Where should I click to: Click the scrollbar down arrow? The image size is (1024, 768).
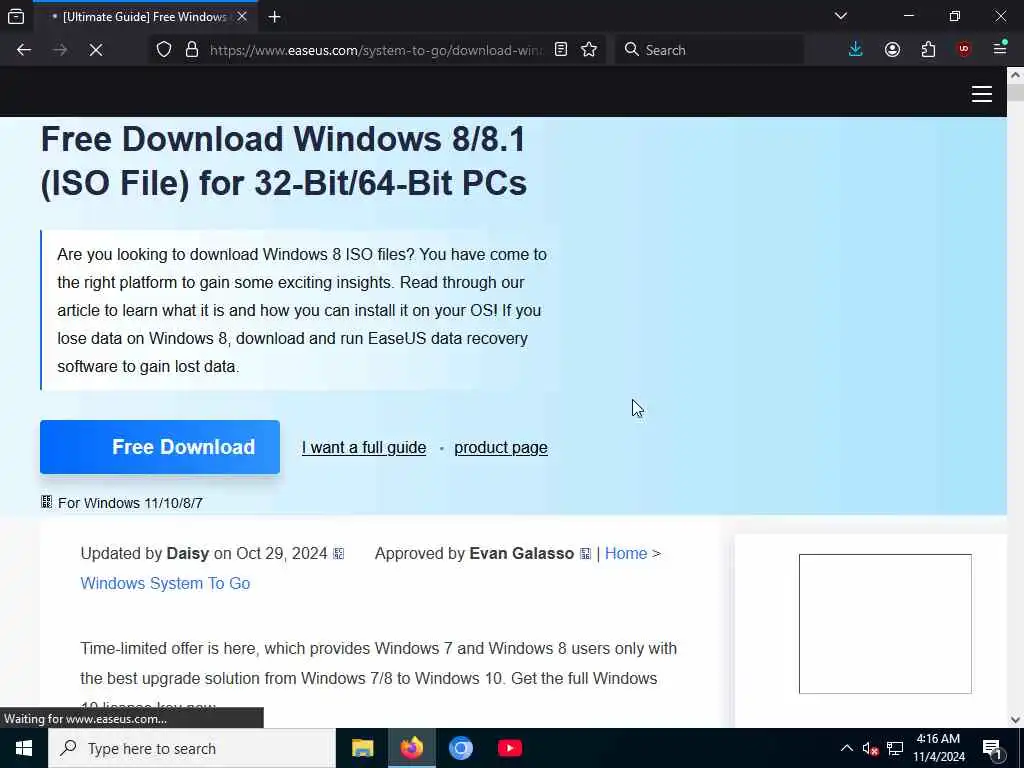[x=1015, y=720]
